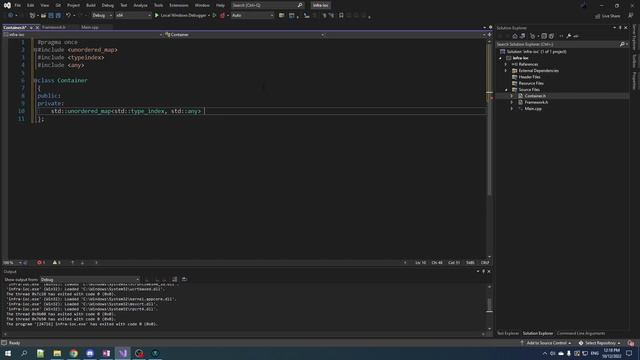Open the infra-ioc project scope dropdown
Screen dimensions: 640x360
point(83,35)
